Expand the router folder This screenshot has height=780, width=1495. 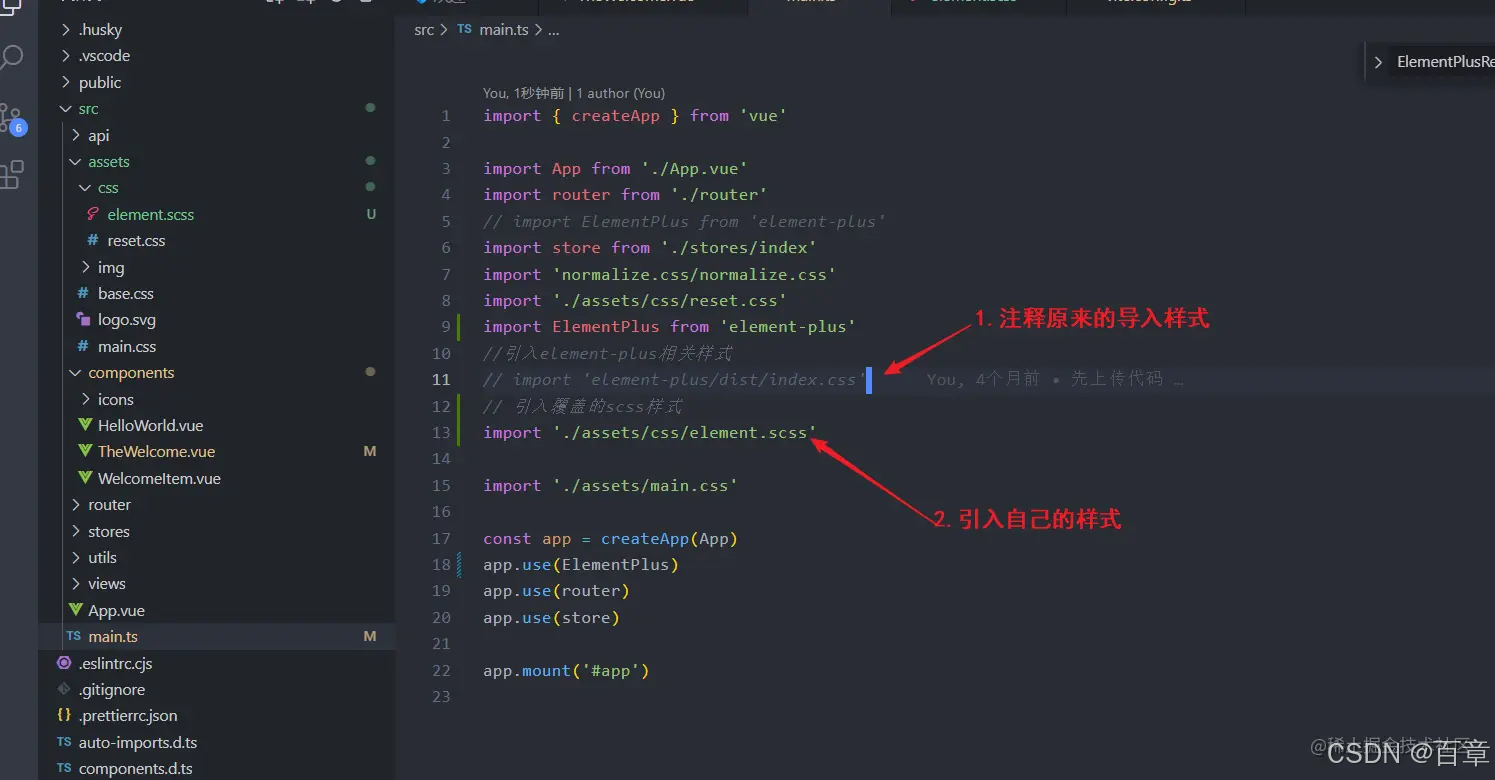point(76,505)
